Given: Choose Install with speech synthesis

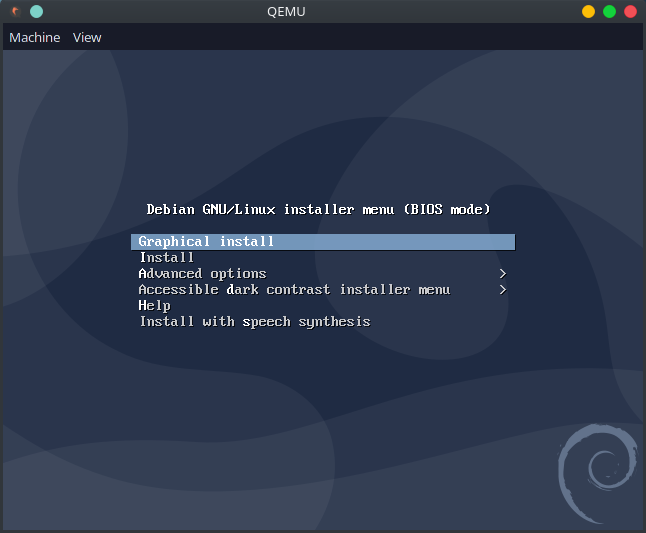Looking at the screenshot, I should [x=254, y=322].
